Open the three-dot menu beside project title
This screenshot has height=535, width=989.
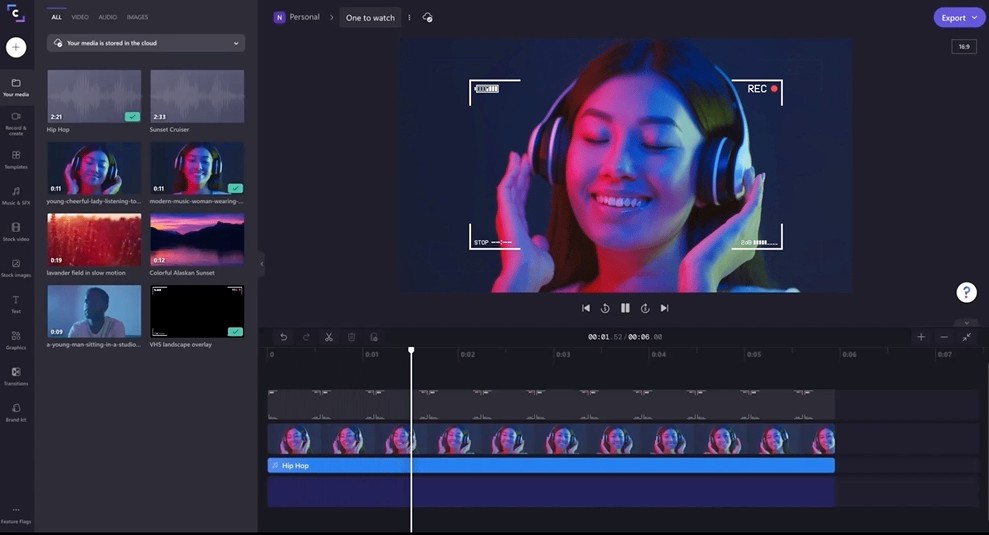[x=409, y=17]
